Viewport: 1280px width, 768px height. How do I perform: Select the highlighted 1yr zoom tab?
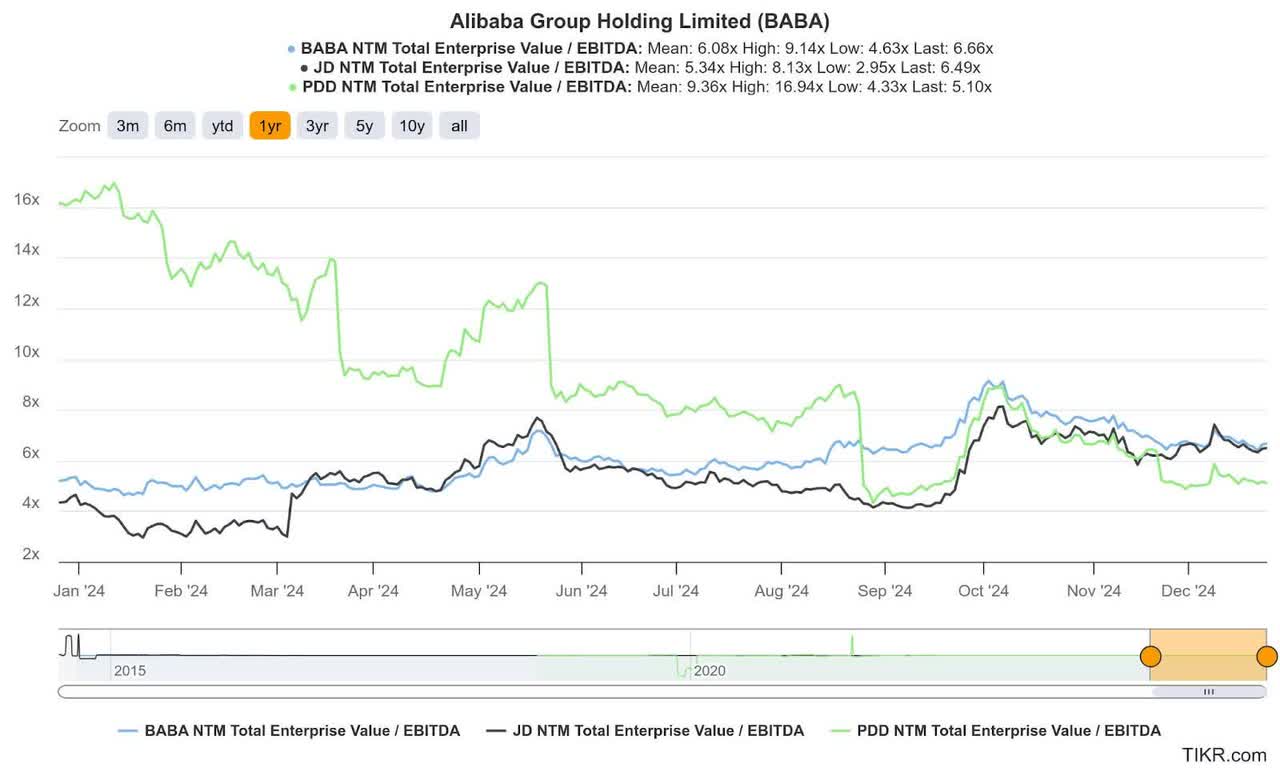click(269, 125)
